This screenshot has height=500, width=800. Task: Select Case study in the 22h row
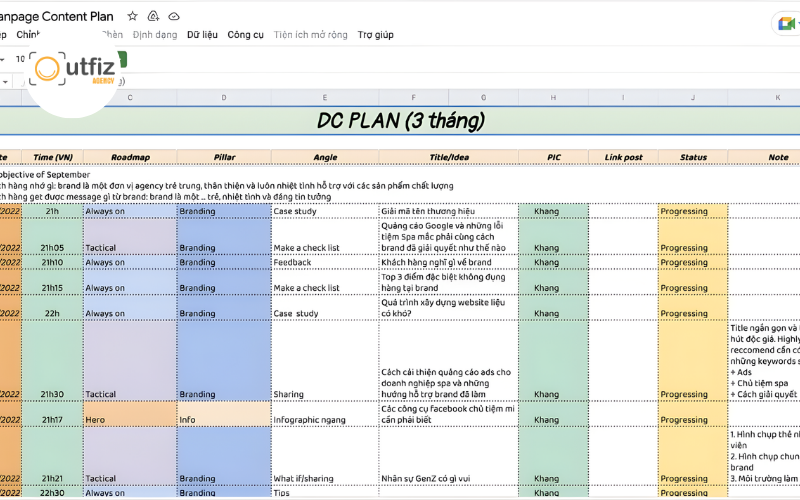click(325, 308)
